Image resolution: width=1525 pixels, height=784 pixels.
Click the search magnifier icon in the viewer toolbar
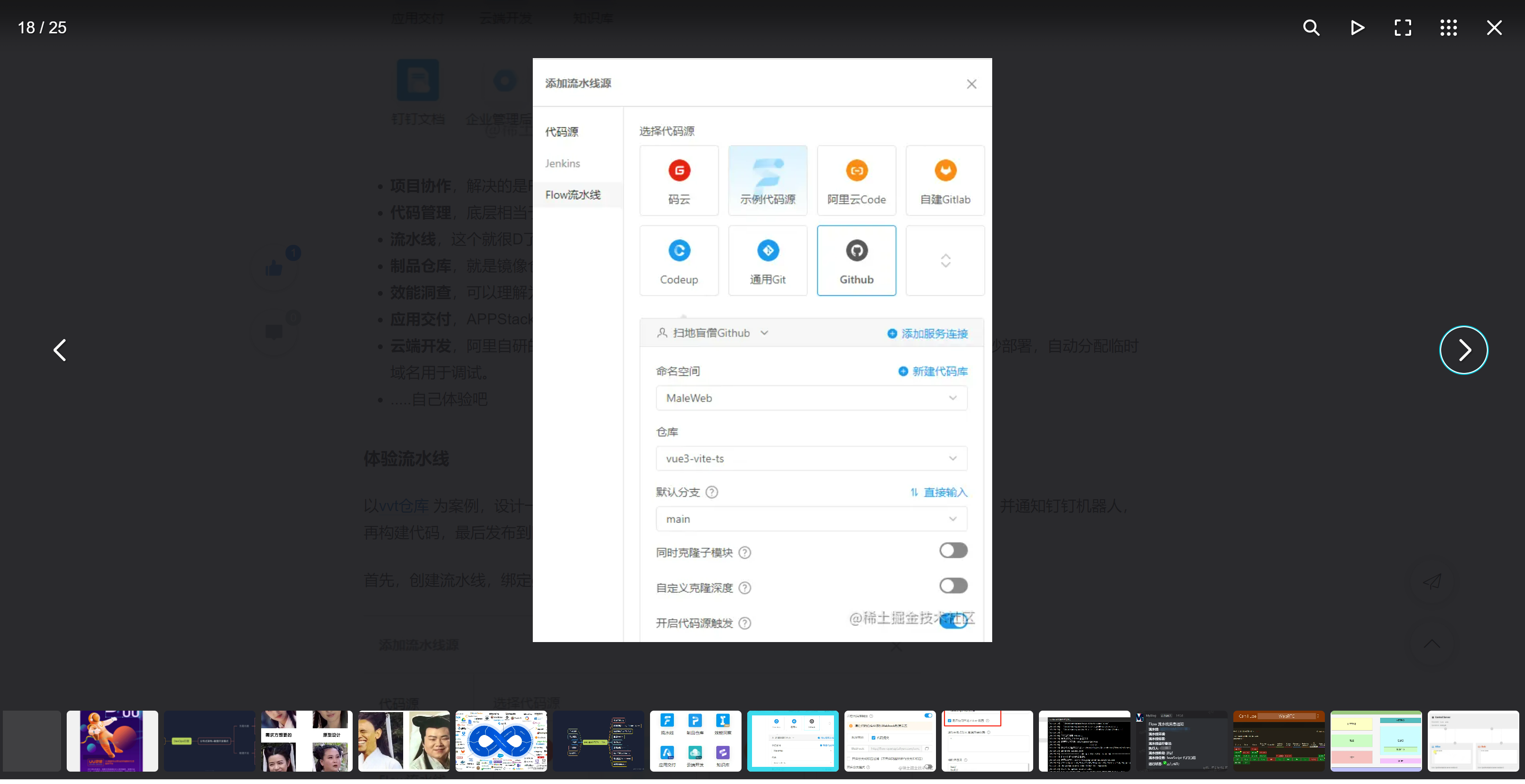point(1311,28)
